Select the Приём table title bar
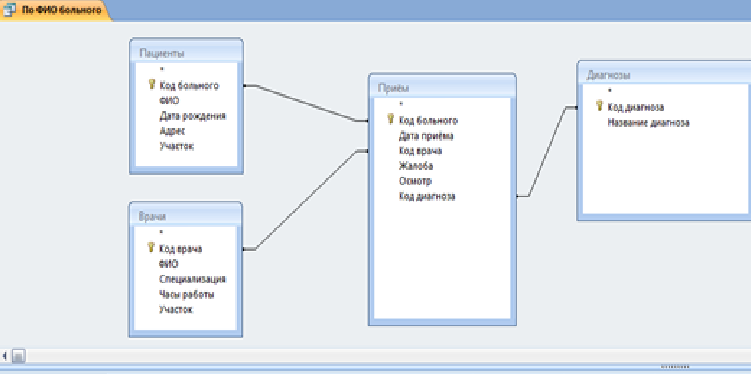 tap(442, 87)
